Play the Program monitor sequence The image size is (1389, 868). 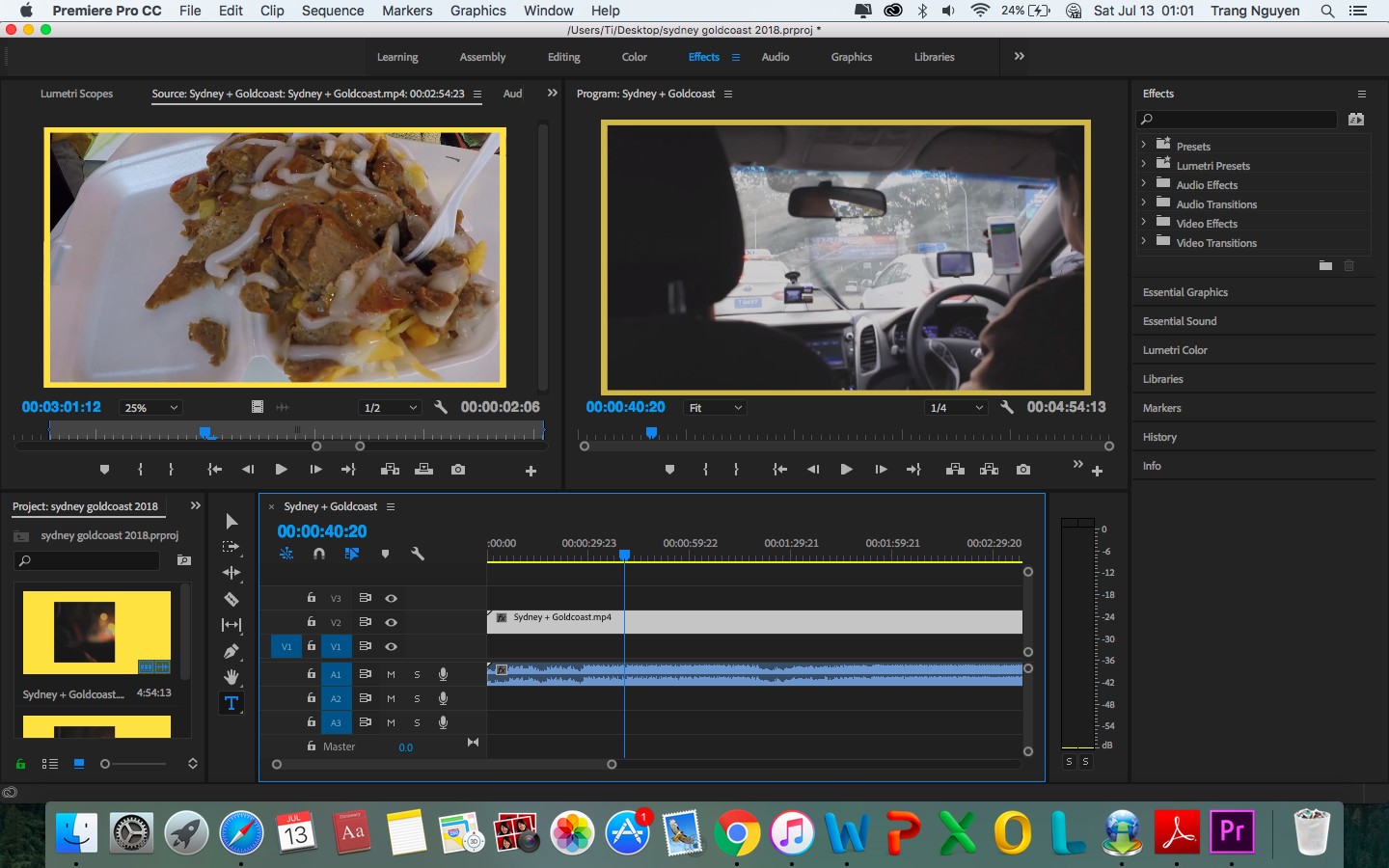(x=846, y=470)
